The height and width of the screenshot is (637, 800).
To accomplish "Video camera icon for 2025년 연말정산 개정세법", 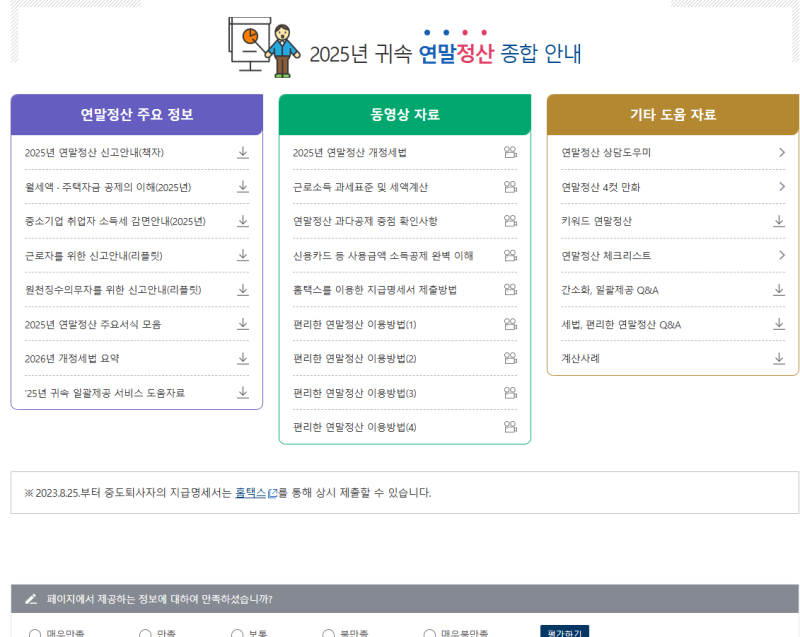I will (x=510, y=152).
